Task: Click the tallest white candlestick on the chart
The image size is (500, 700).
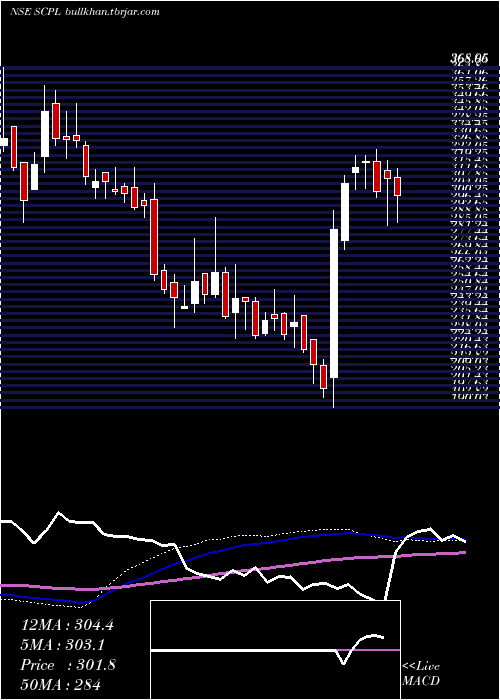Action: [x=334, y=304]
